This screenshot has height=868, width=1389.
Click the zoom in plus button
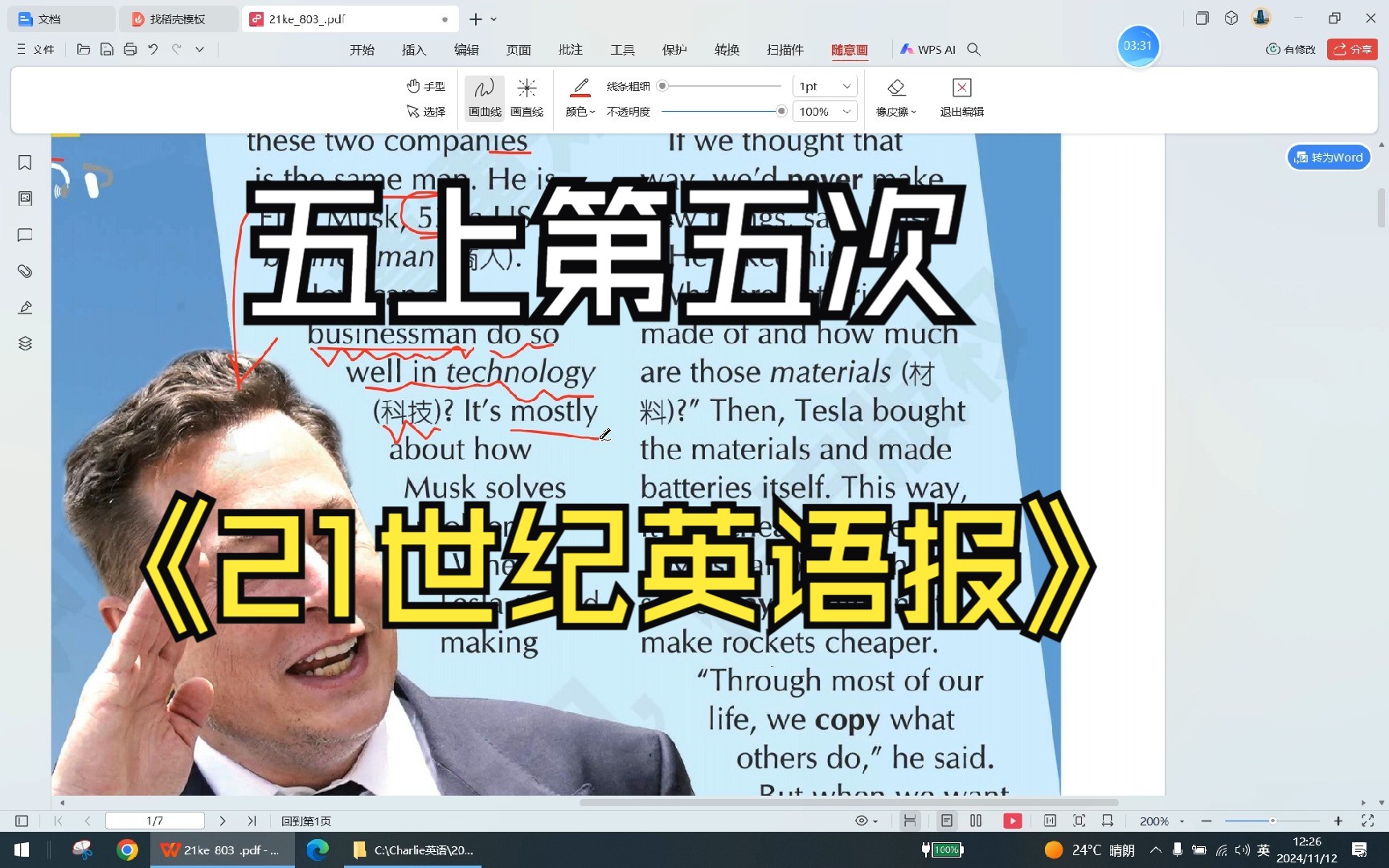(x=1338, y=821)
